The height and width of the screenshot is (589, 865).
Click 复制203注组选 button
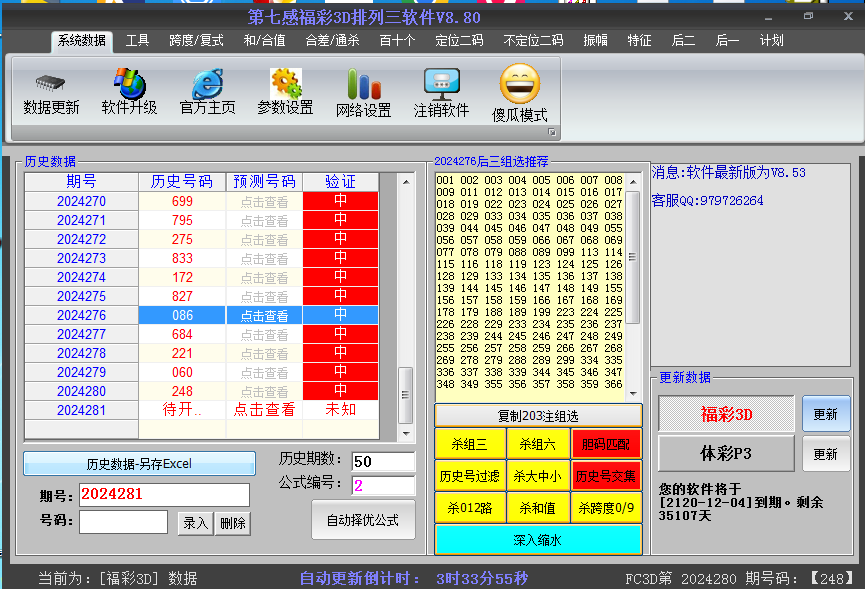538,415
